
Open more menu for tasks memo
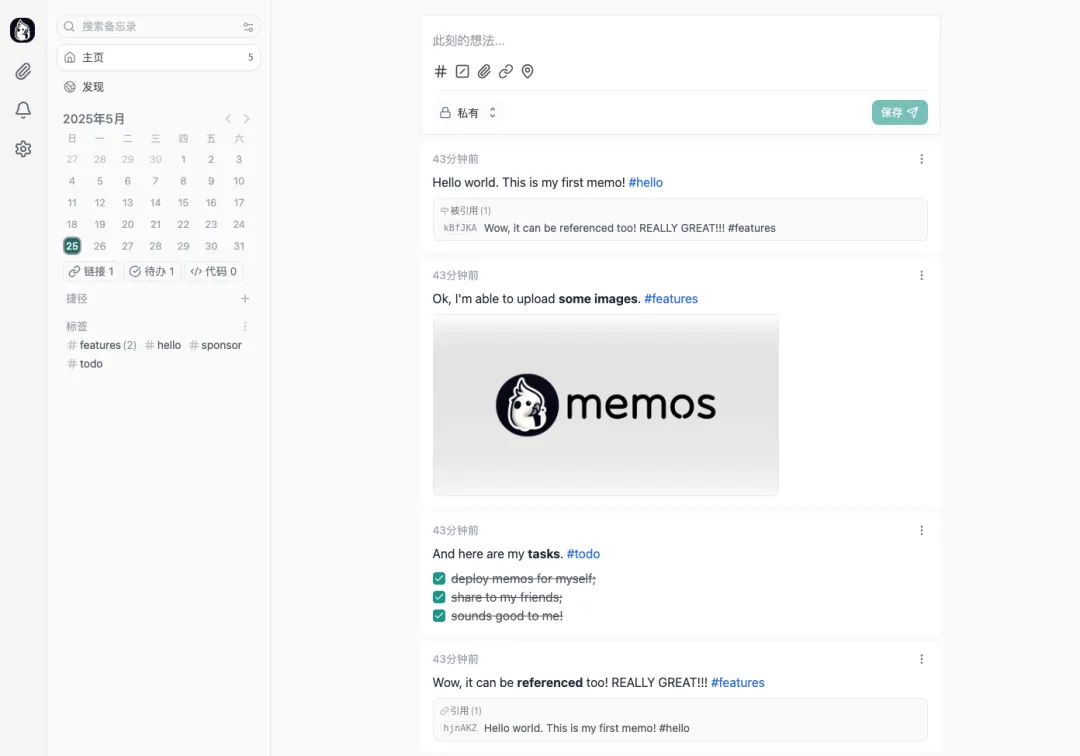tap(922, 530)
